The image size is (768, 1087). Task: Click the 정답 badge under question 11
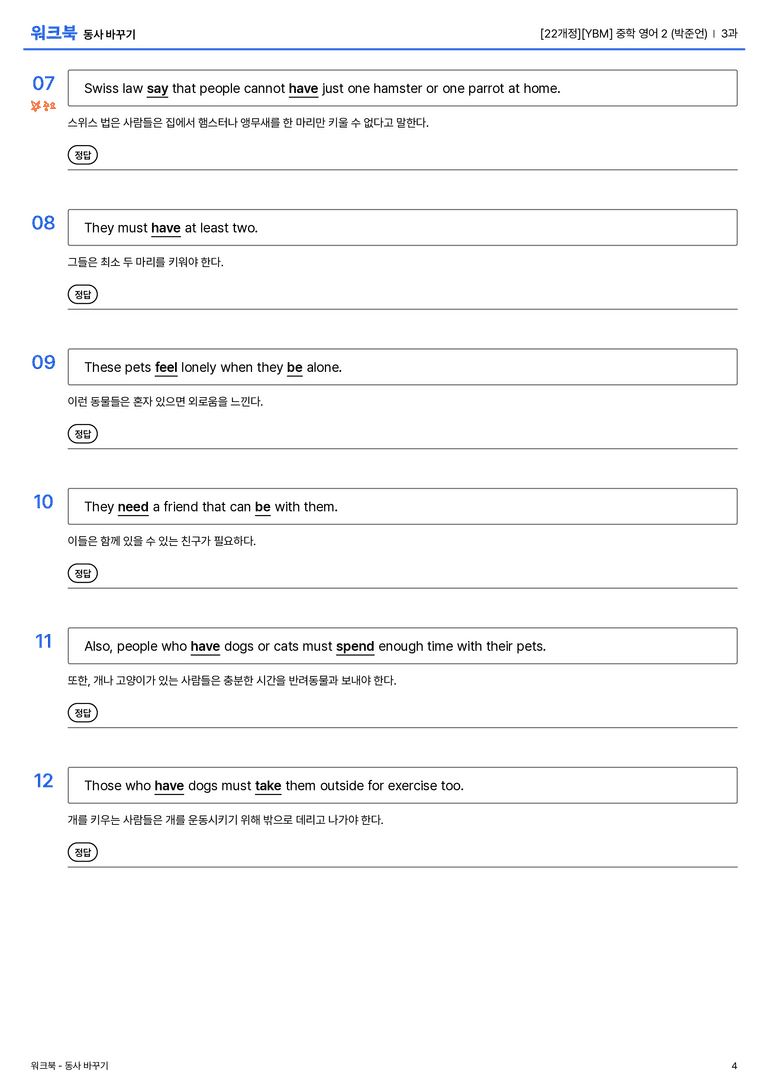point(82,713)
